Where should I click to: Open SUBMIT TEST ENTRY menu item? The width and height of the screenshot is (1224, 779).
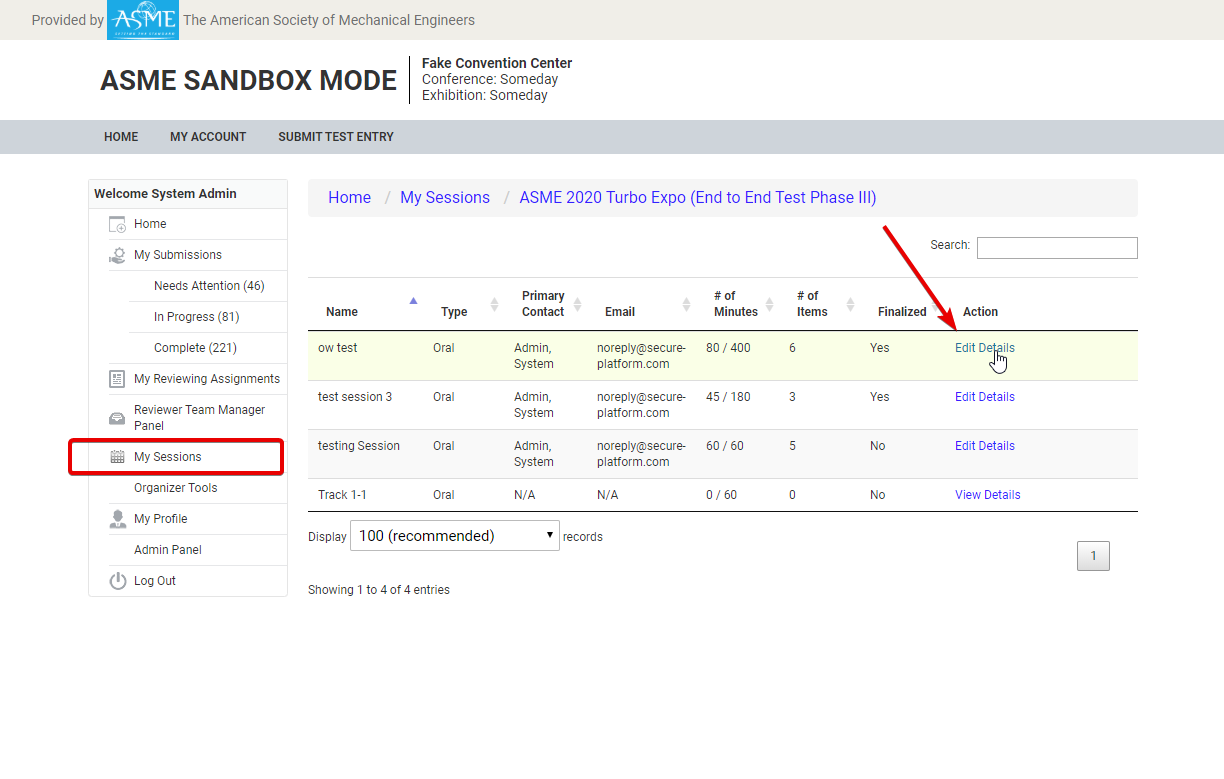[336, 137]
